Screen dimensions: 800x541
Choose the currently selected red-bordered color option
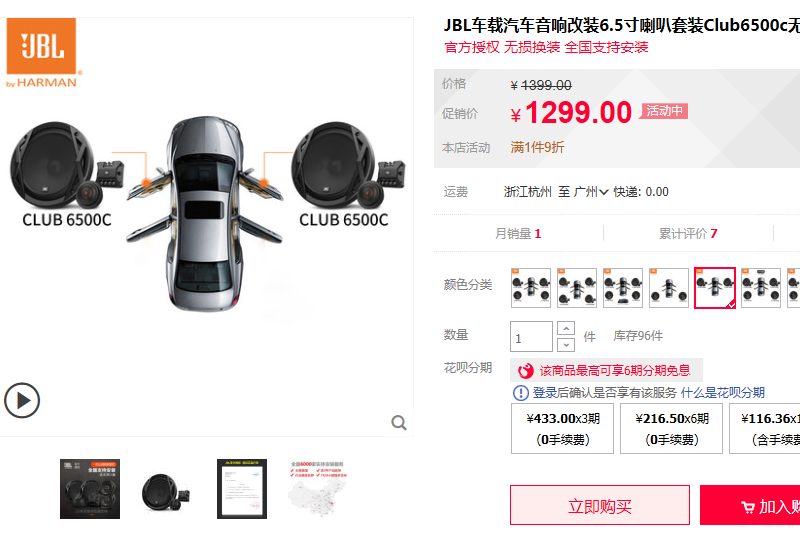(715, 288)
